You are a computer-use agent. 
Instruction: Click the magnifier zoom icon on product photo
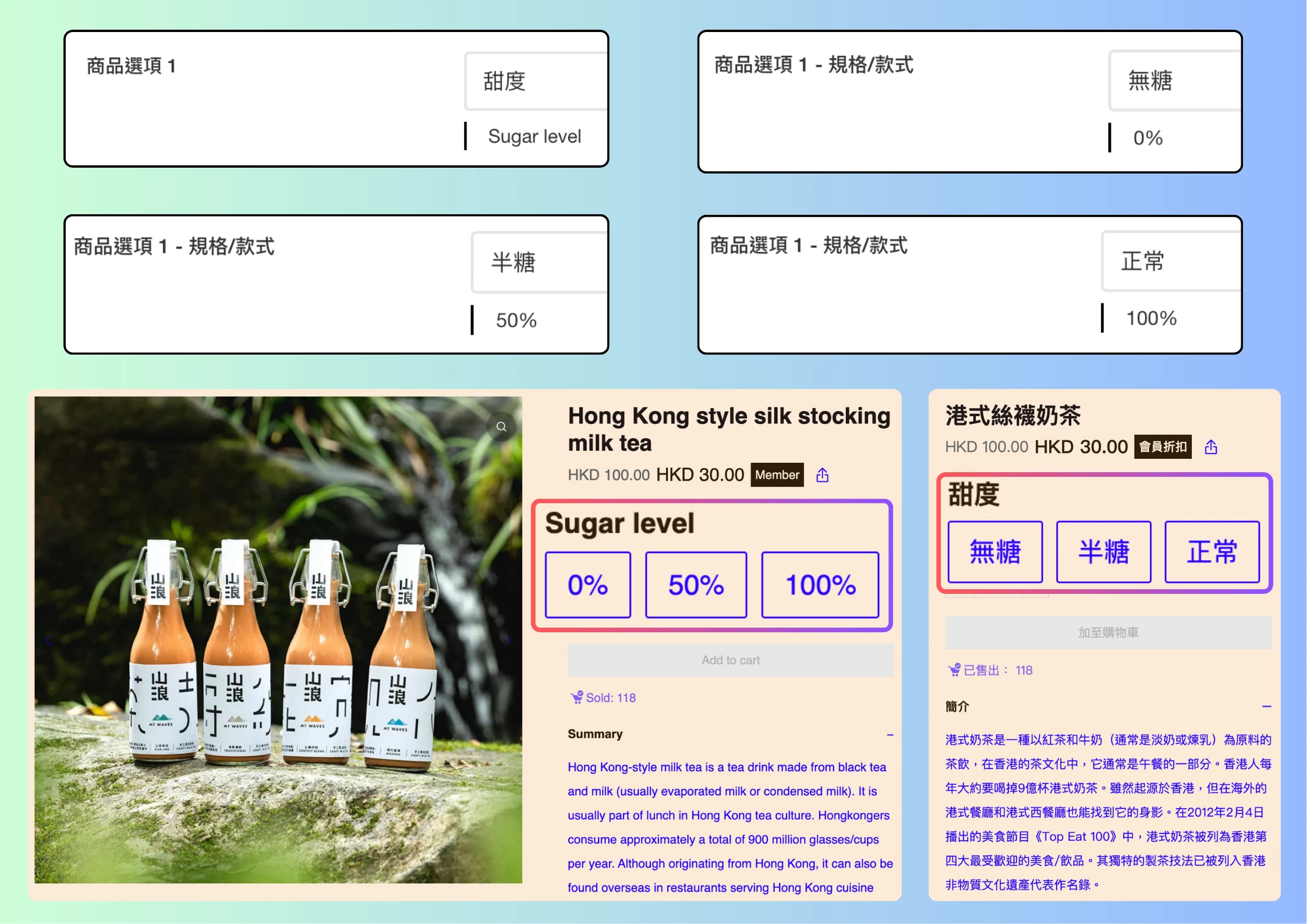pos(501,427)
